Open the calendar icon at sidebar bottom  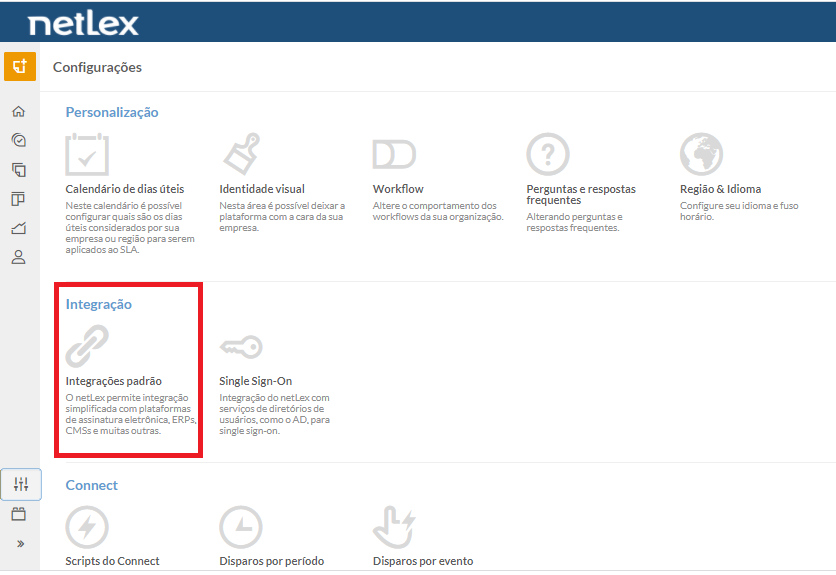click(x=19, y=514)
